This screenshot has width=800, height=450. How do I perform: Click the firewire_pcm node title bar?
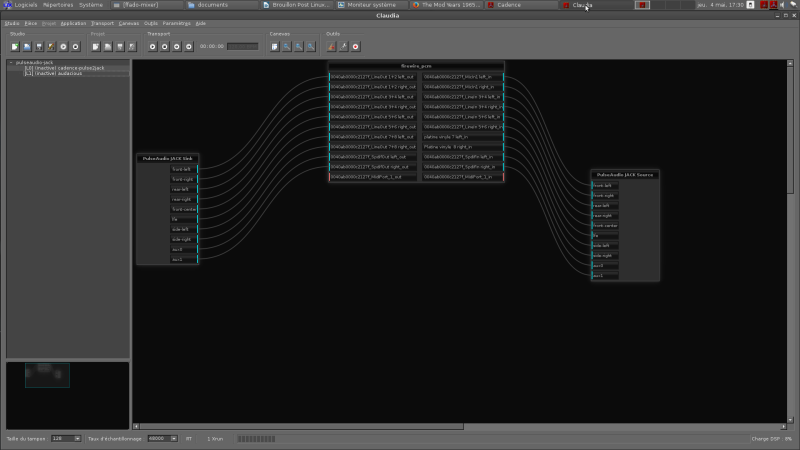tap(415, 65)
